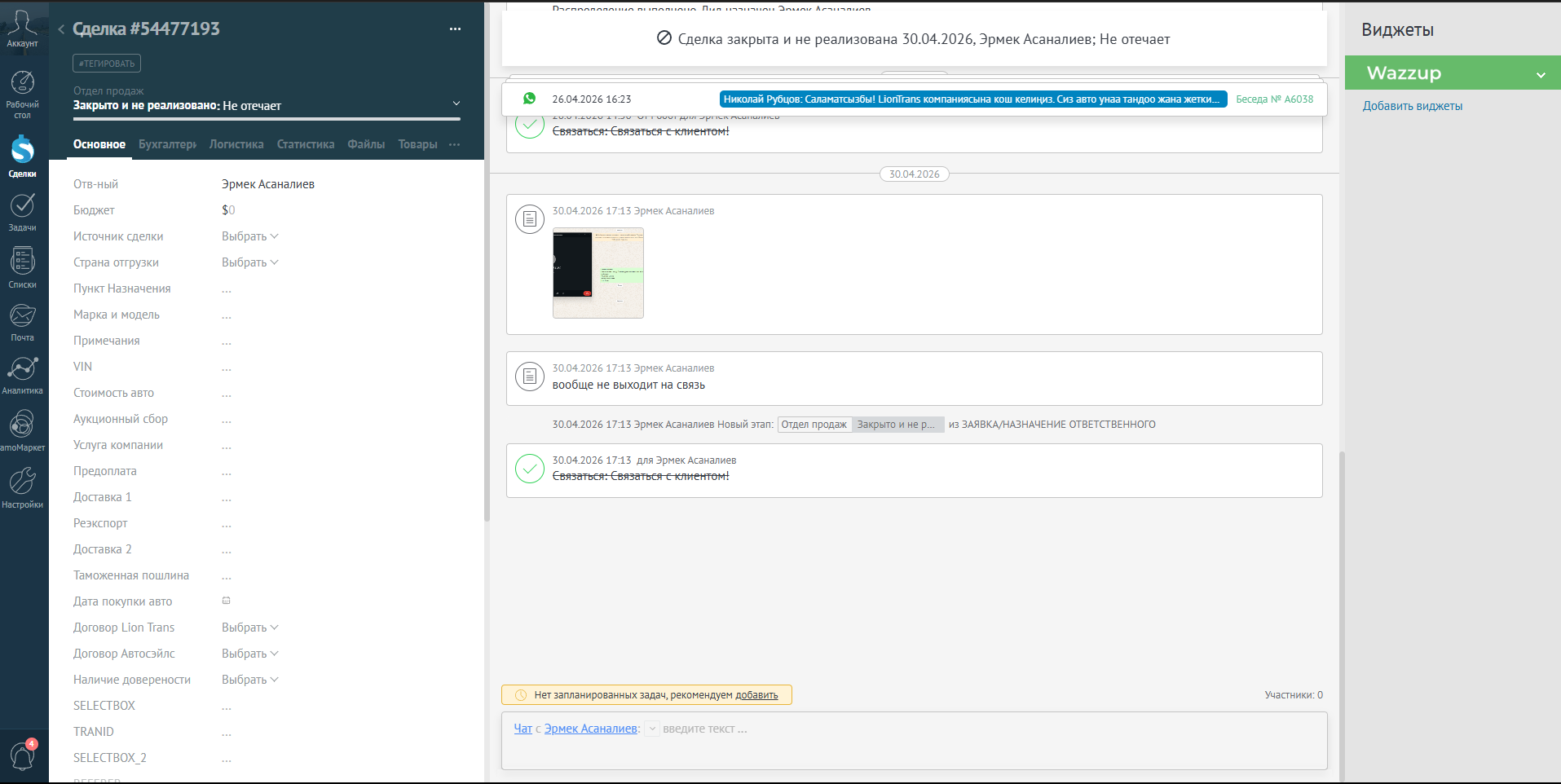
Task: Click Отв-ный value Эрмек Асаналиев
Action: [268, 184]
